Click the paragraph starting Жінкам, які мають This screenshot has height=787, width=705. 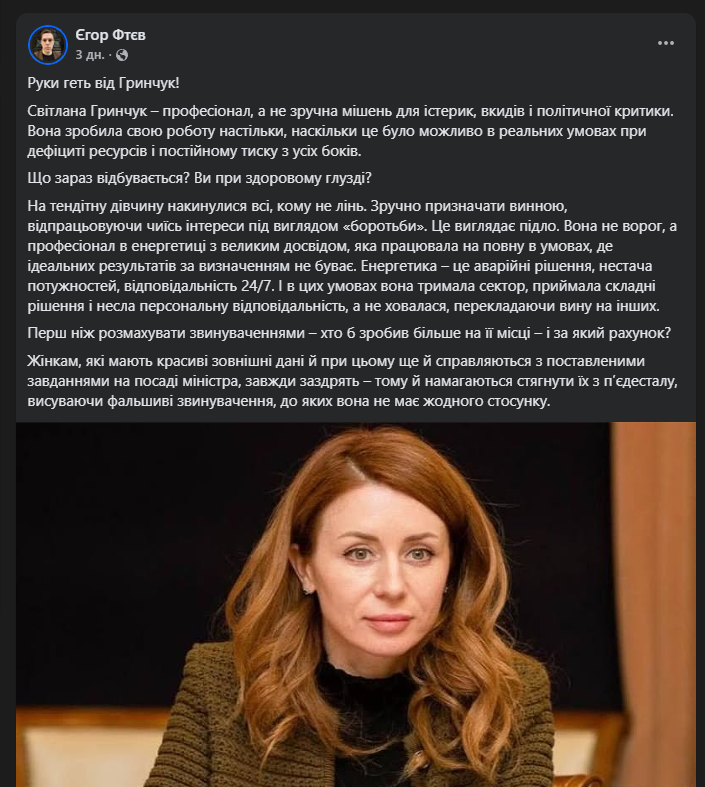pyautogui.click(x=353, y=381)
